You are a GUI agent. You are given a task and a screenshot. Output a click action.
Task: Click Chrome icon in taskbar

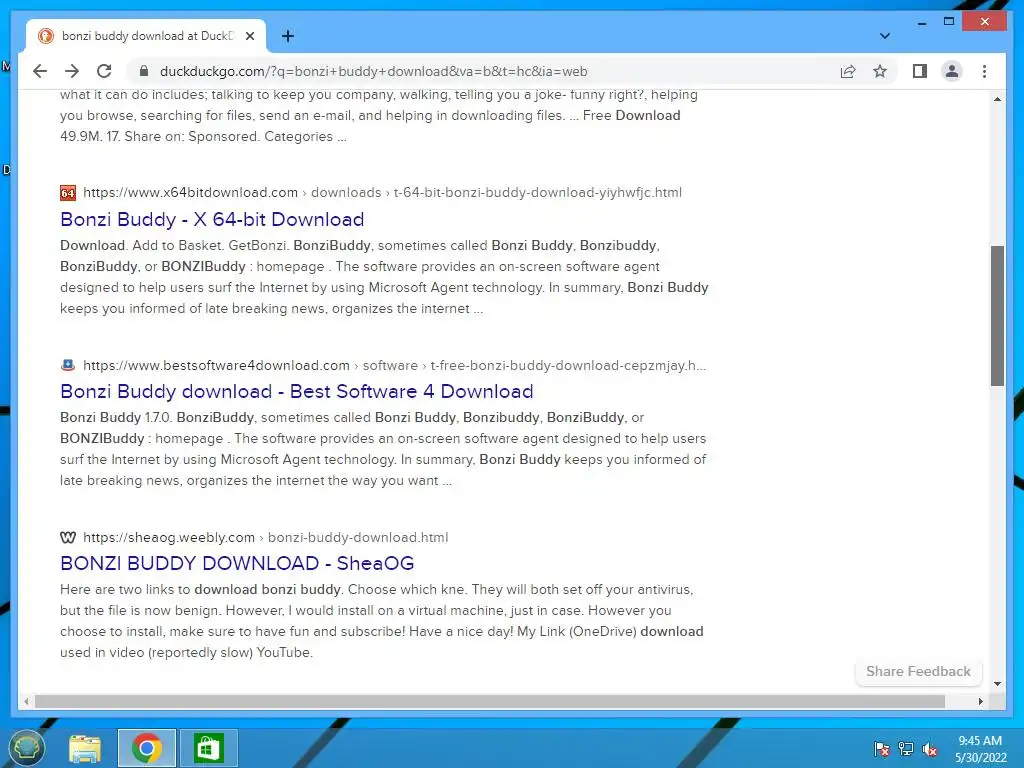(x=147, y=748)
